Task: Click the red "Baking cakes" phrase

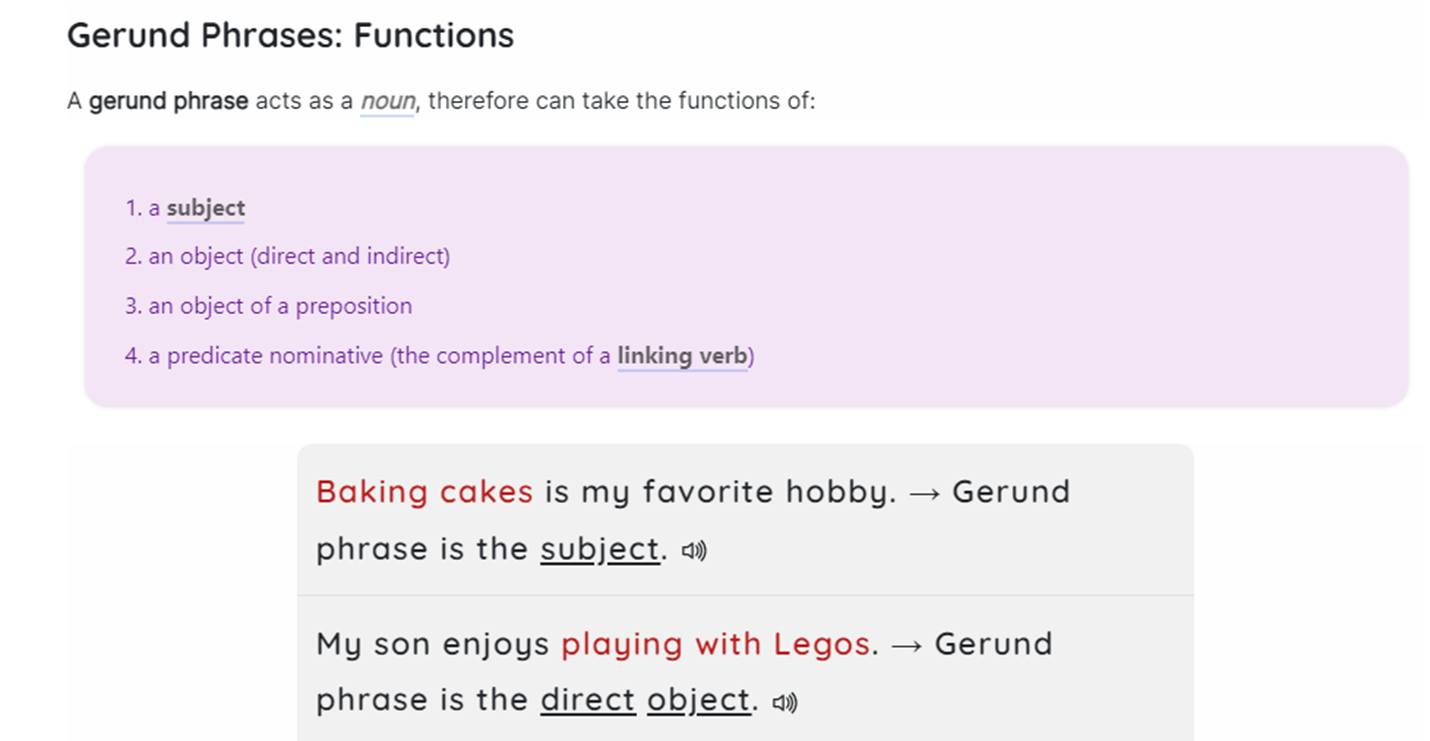Action: (424, 492)
